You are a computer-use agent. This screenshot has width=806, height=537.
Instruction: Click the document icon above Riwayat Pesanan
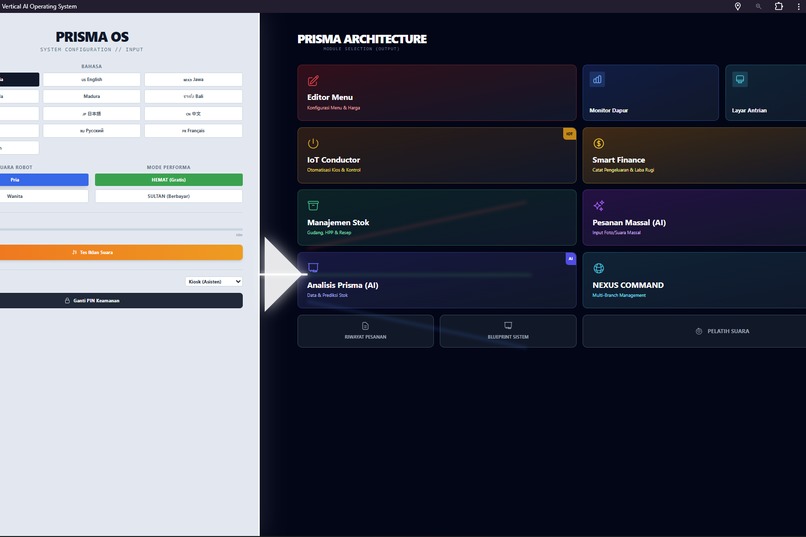[x=365, y=326]
